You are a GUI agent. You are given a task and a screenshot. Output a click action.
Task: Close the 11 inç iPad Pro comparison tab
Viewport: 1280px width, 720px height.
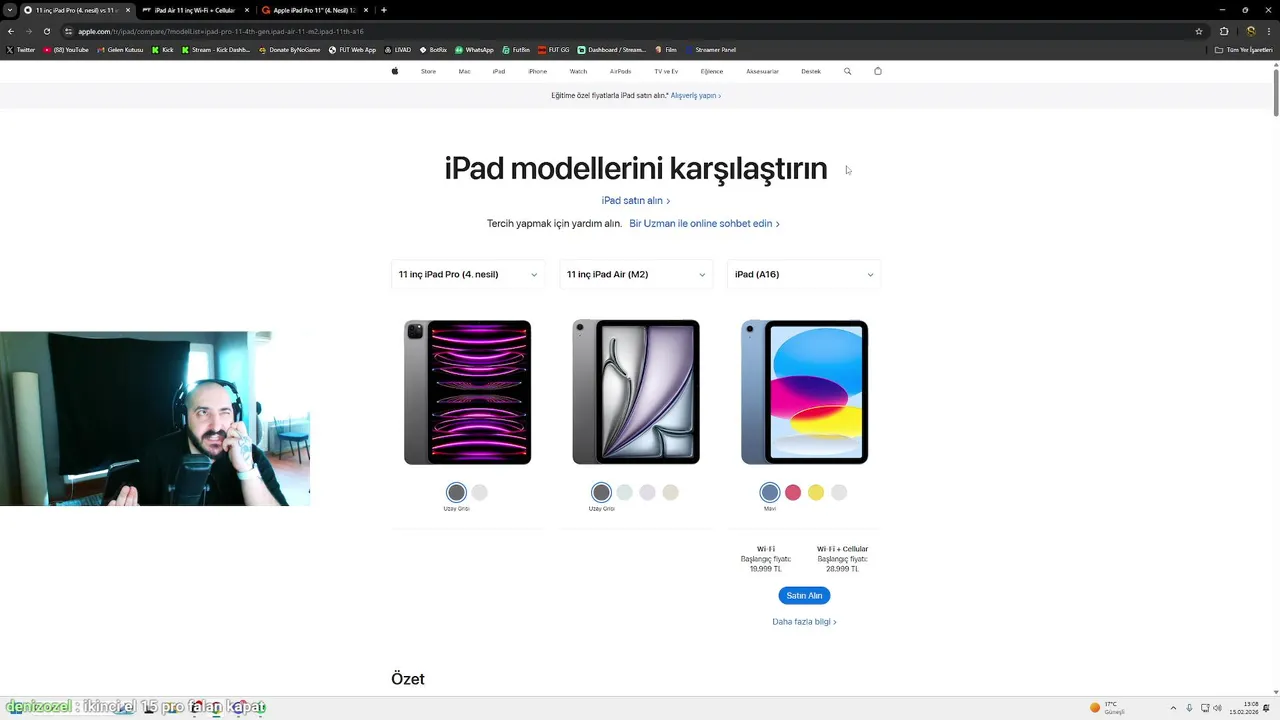coord(127,10)
